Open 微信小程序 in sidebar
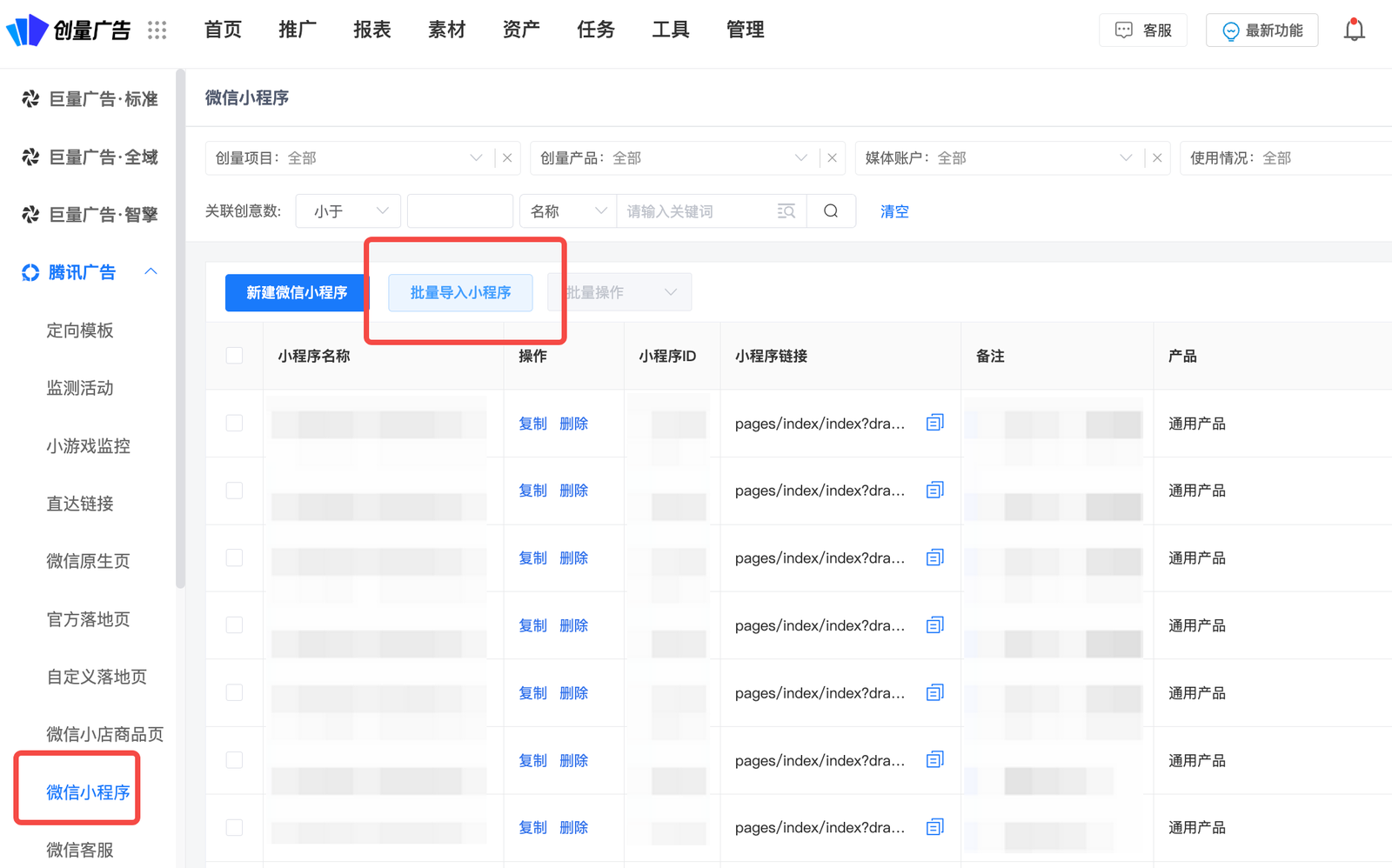 88,792
